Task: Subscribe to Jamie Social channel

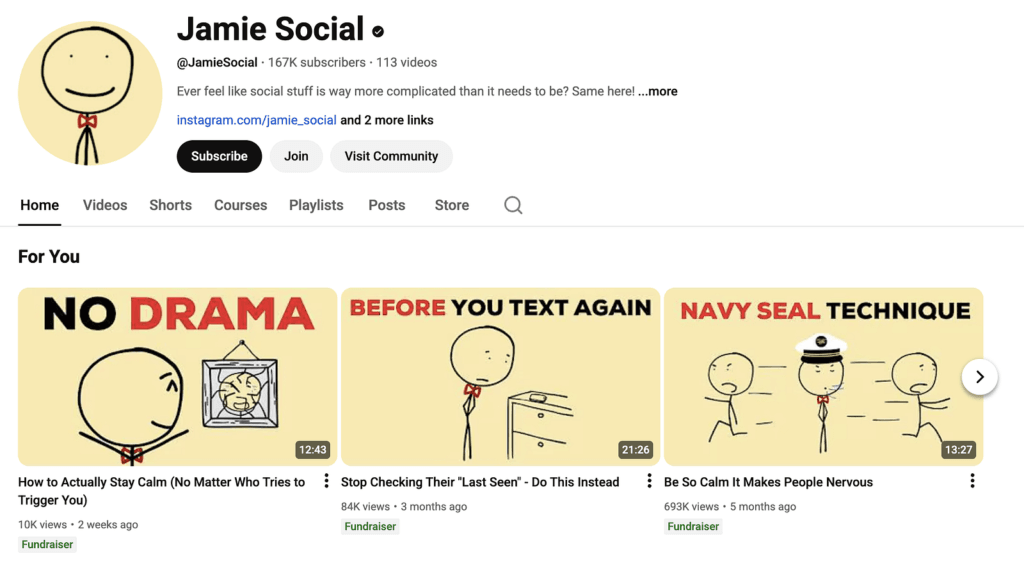Action: pyautogui.click(x=219, y=156)
